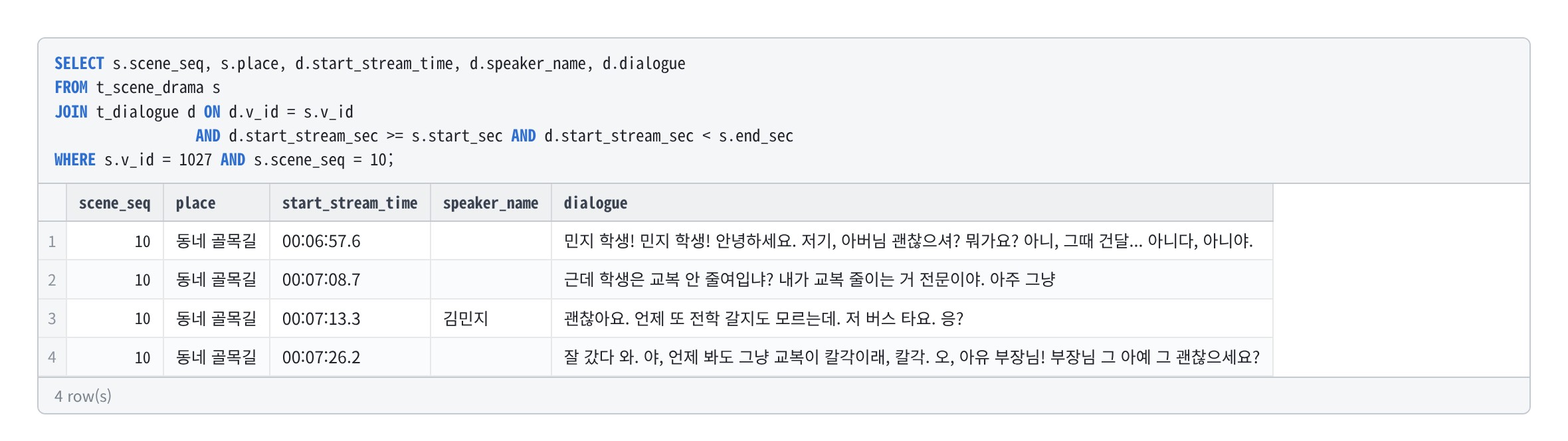1568x441 pixels.
Task: Click the JOIN t_dialogue line in query
Action: 204,112
